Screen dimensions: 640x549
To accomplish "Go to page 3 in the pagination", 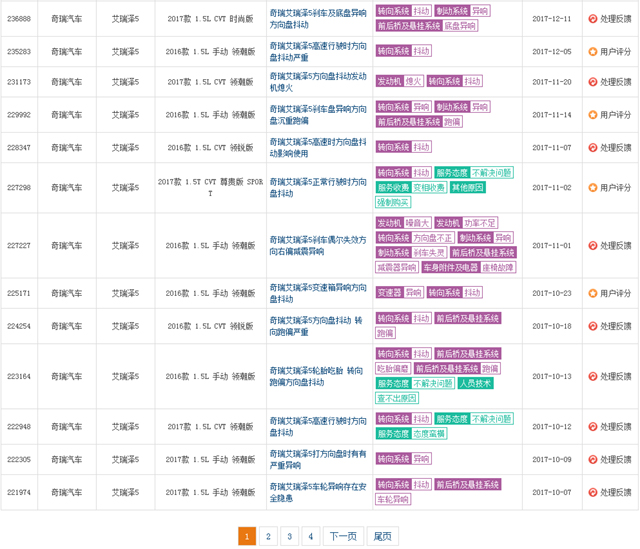I will pyautogui.click(x=289, y=536).
